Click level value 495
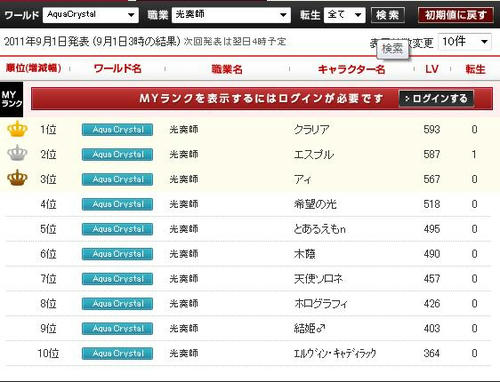500x382 pixels. (x=432, y=229)
